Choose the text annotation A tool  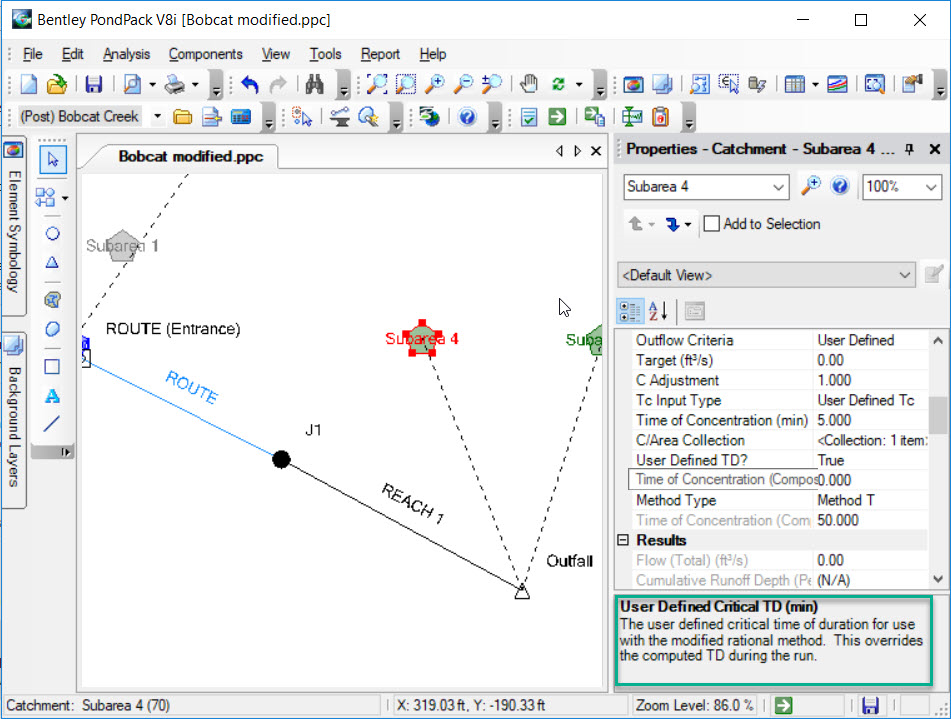tap(53, 396)
